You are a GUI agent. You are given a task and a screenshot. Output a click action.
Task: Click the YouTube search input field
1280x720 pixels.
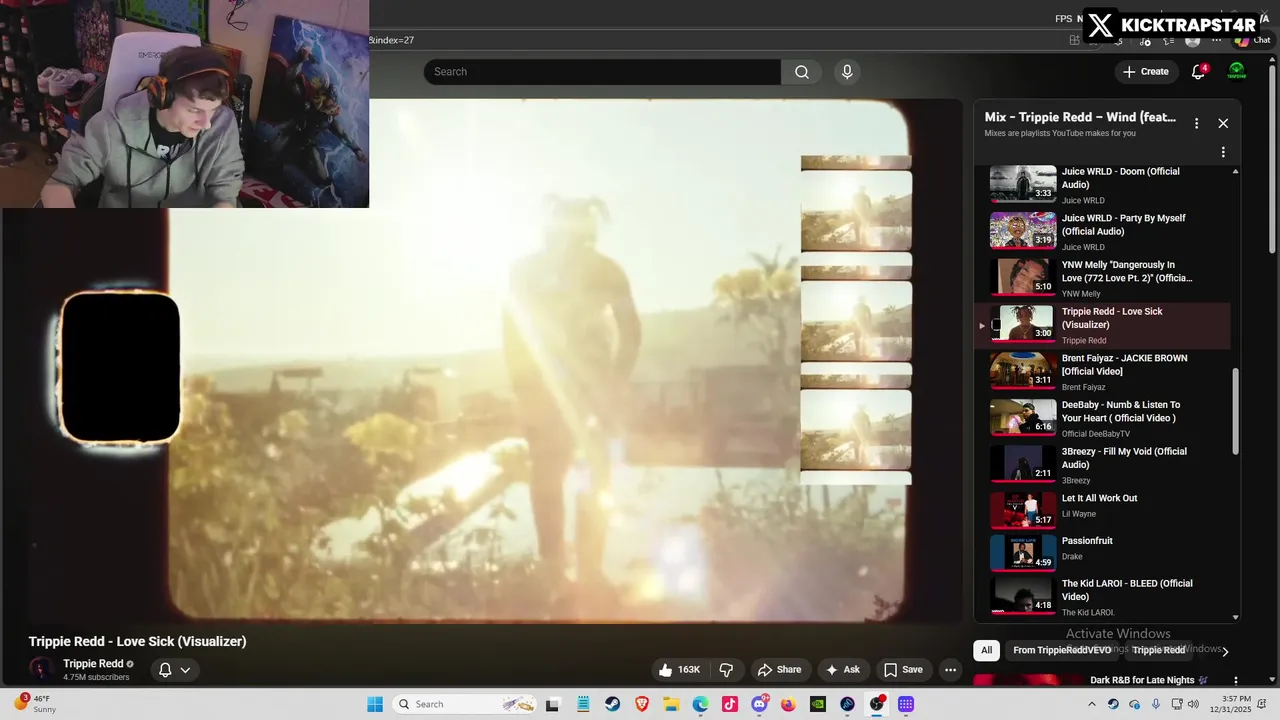(602, 72)
